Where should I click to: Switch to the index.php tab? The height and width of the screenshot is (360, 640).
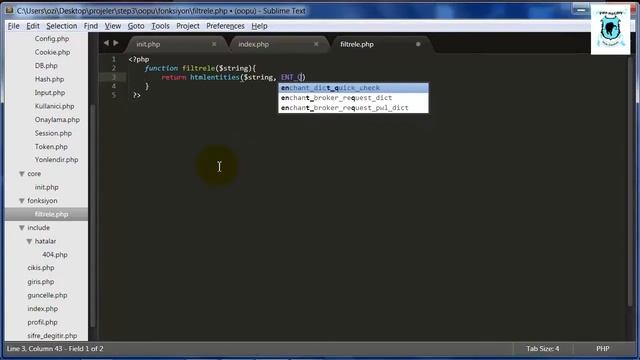(x=253, y=44)
